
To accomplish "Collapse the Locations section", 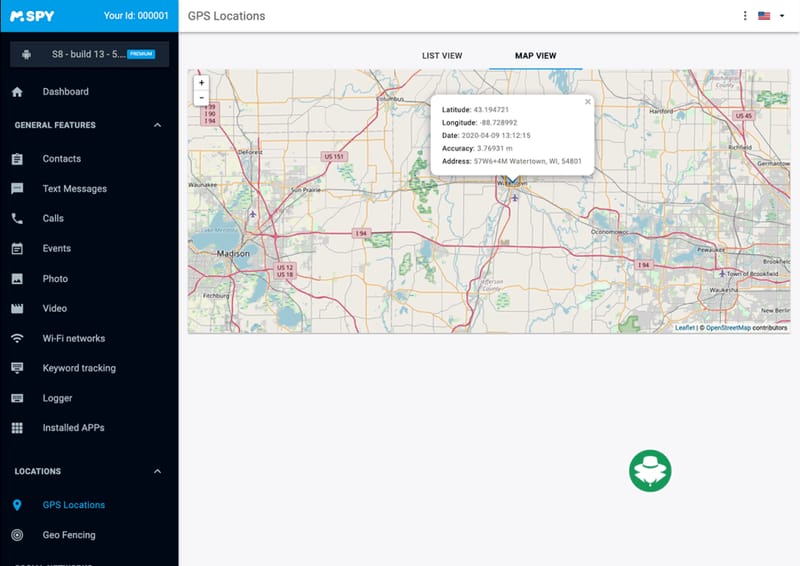I will point(158,471).
